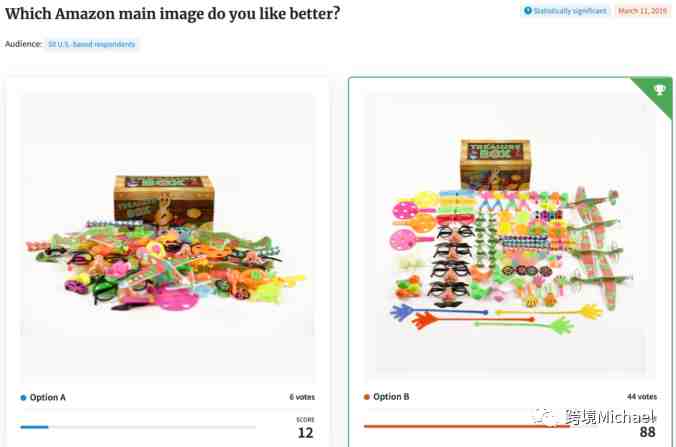Select the Option A label
The image size is (676, 447).
click(47, 397)
